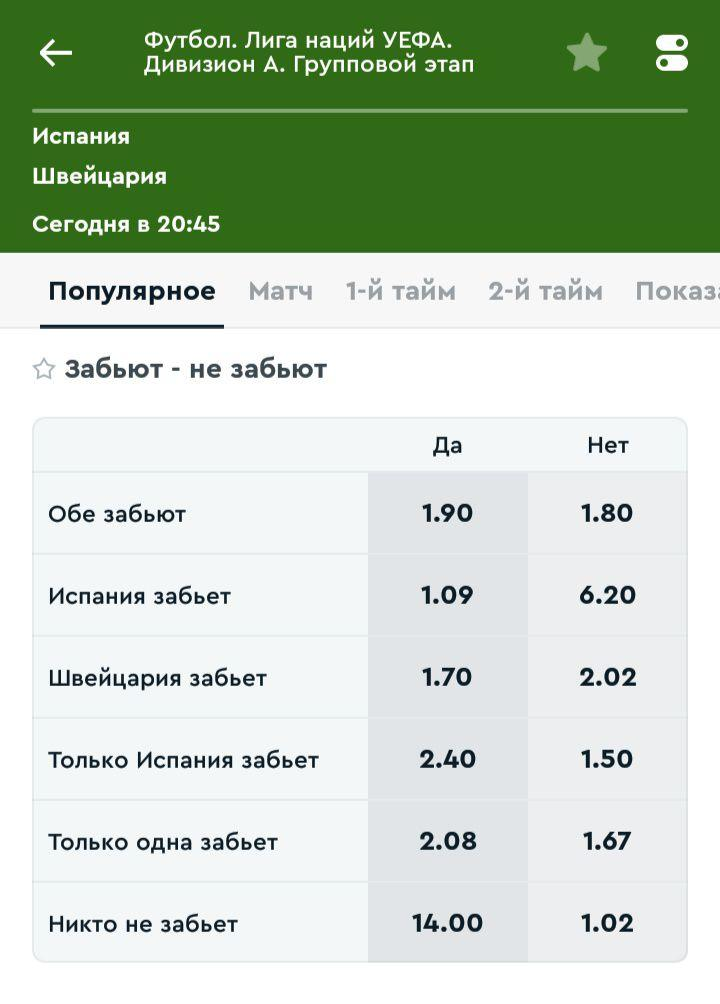Screen dimensions: 720x1004
Task: Click 1.50 under Нет for Только Испания забьет
Action: click(x=607, y=758)
